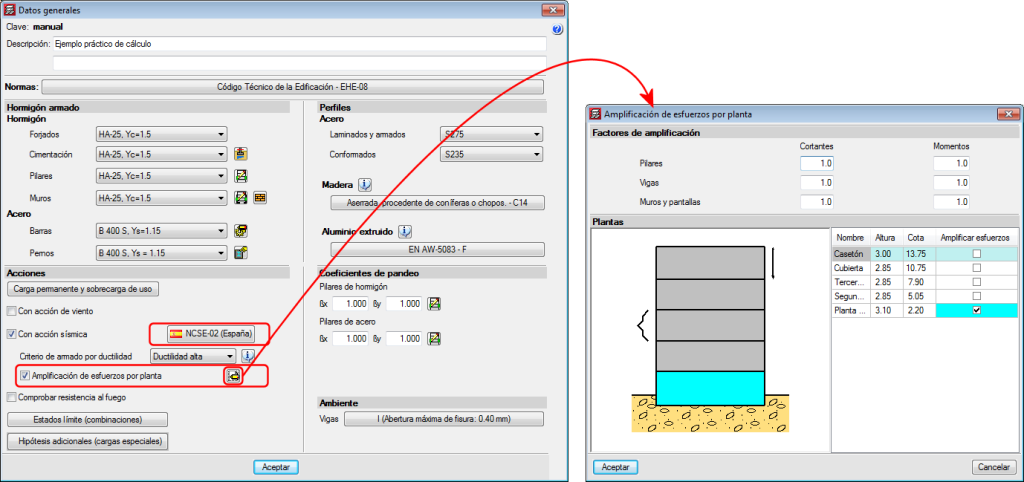The image size is (1024, 482).
Task: Click the Nombre column header
Action: (x=849, y=238)
